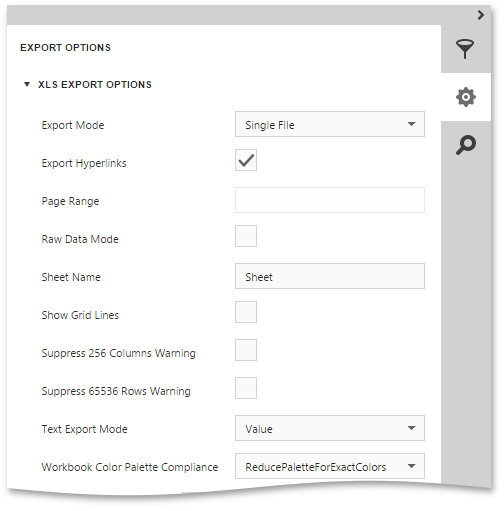
Task: Enable the Raw Data Mode checkbox
Action: [246, 236]
